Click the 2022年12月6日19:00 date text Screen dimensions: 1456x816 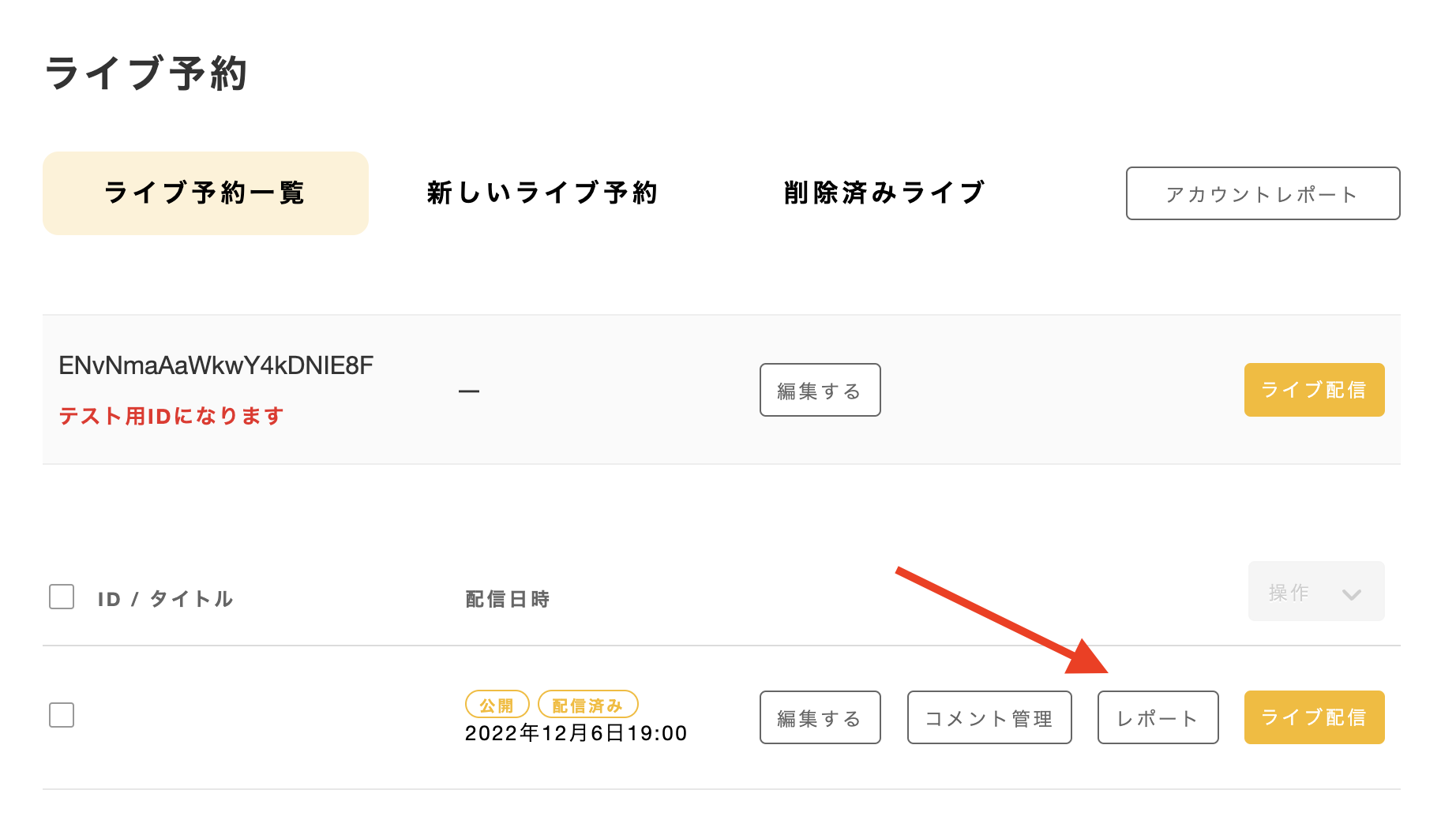click(x=576, y=733)
